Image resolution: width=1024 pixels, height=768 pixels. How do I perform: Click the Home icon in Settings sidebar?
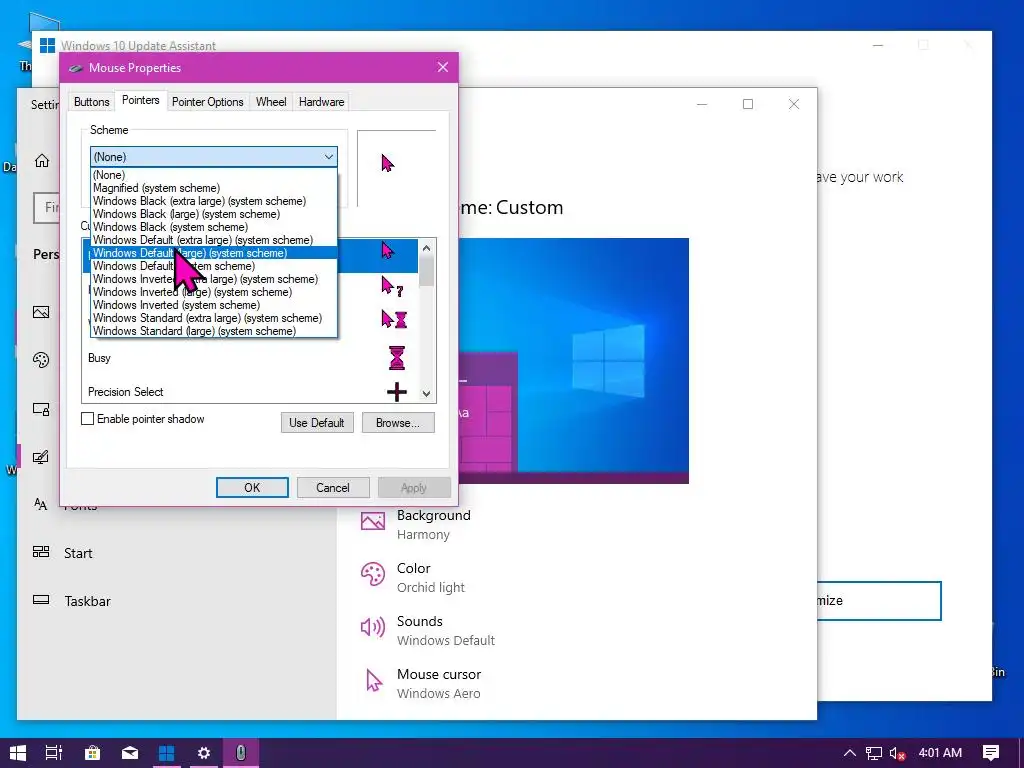[x=42, y=161]
